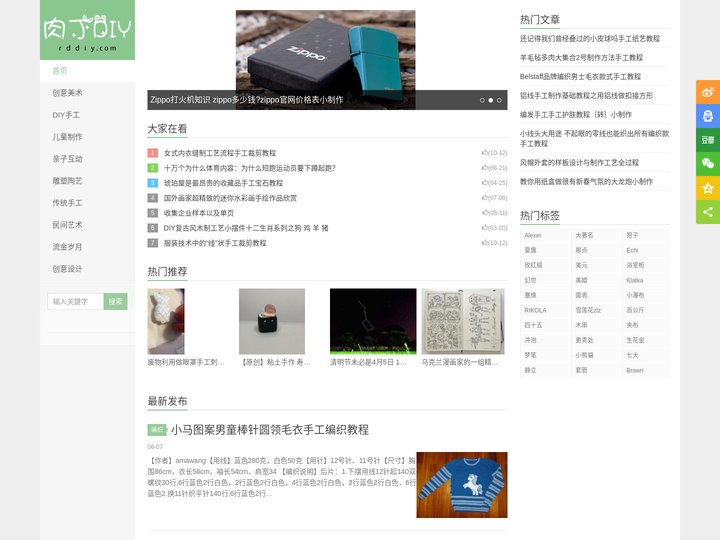Viewport: 720px width, 540px height.
Task: Share via the QQ penguin icon
Action: point(708,116)
